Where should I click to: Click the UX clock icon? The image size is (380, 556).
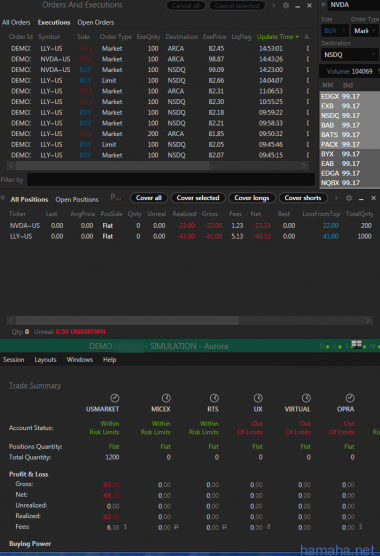coord(258,398)
